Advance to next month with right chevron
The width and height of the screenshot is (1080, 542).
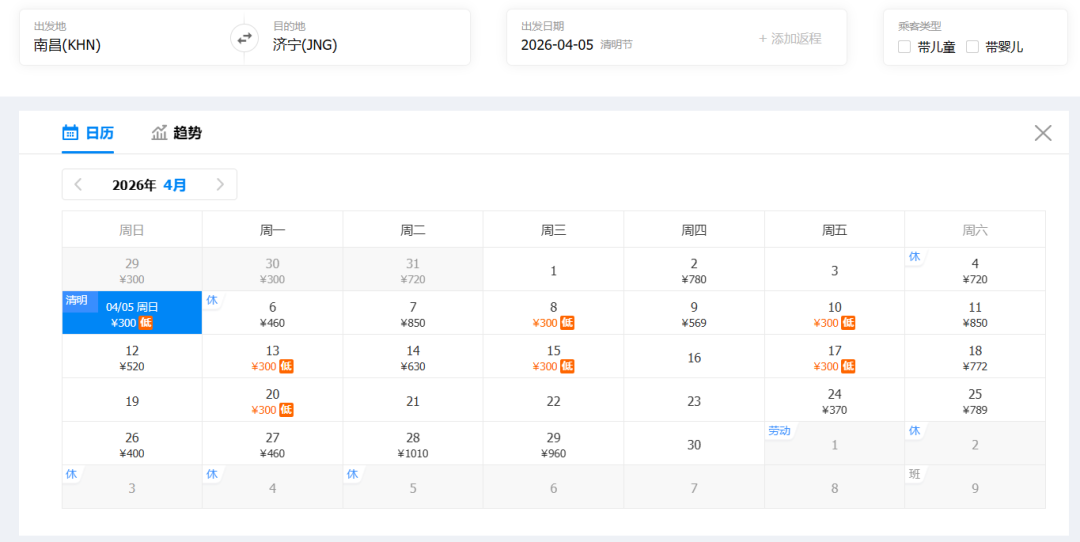pyautogui.click(x=221, y=185)
